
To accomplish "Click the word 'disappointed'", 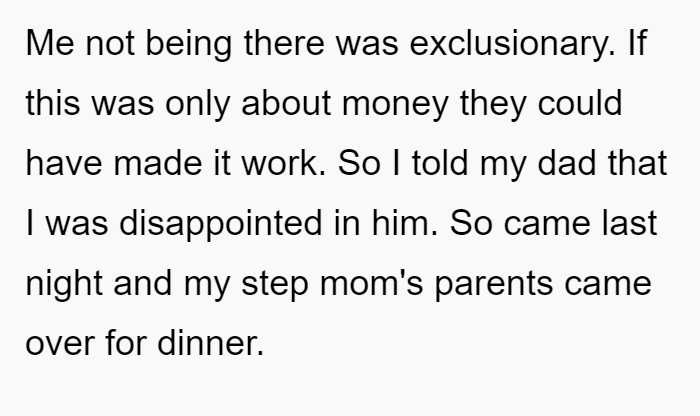I will pyautogui.click(x=221, y=223).
